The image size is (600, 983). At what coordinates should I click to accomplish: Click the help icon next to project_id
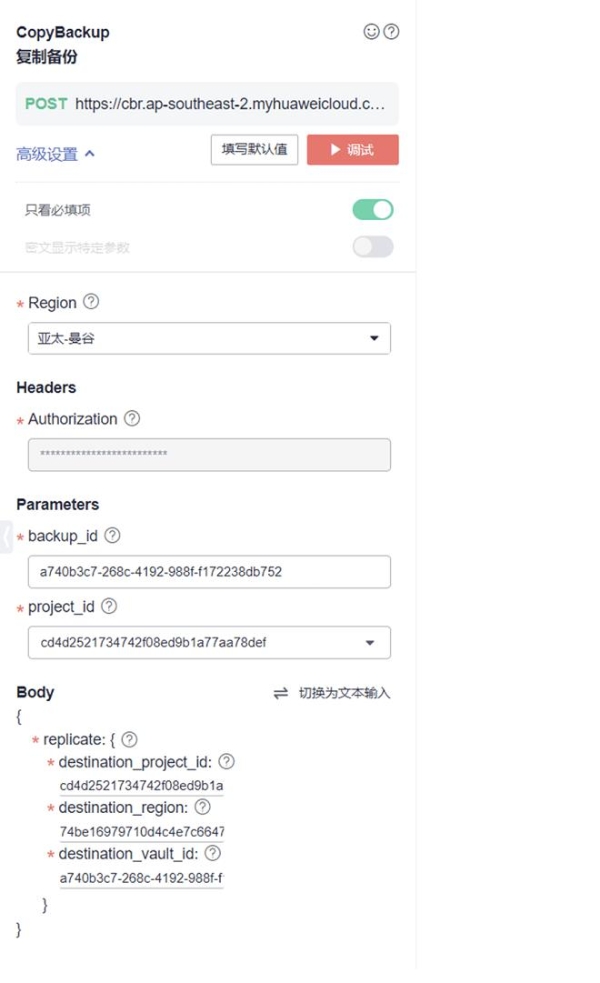109,606
